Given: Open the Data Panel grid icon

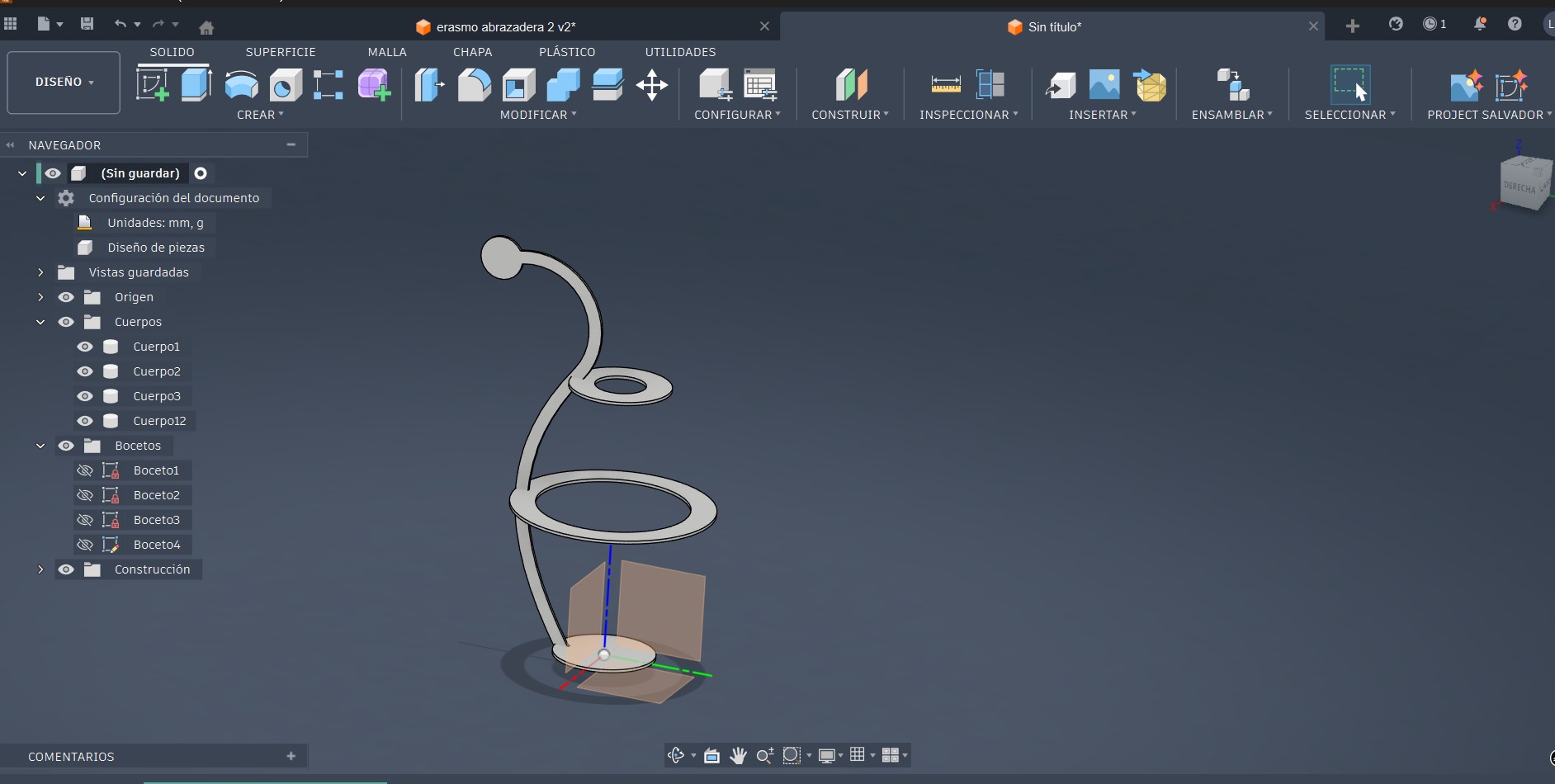Looking at the screenshot, I should coord(11,24).
